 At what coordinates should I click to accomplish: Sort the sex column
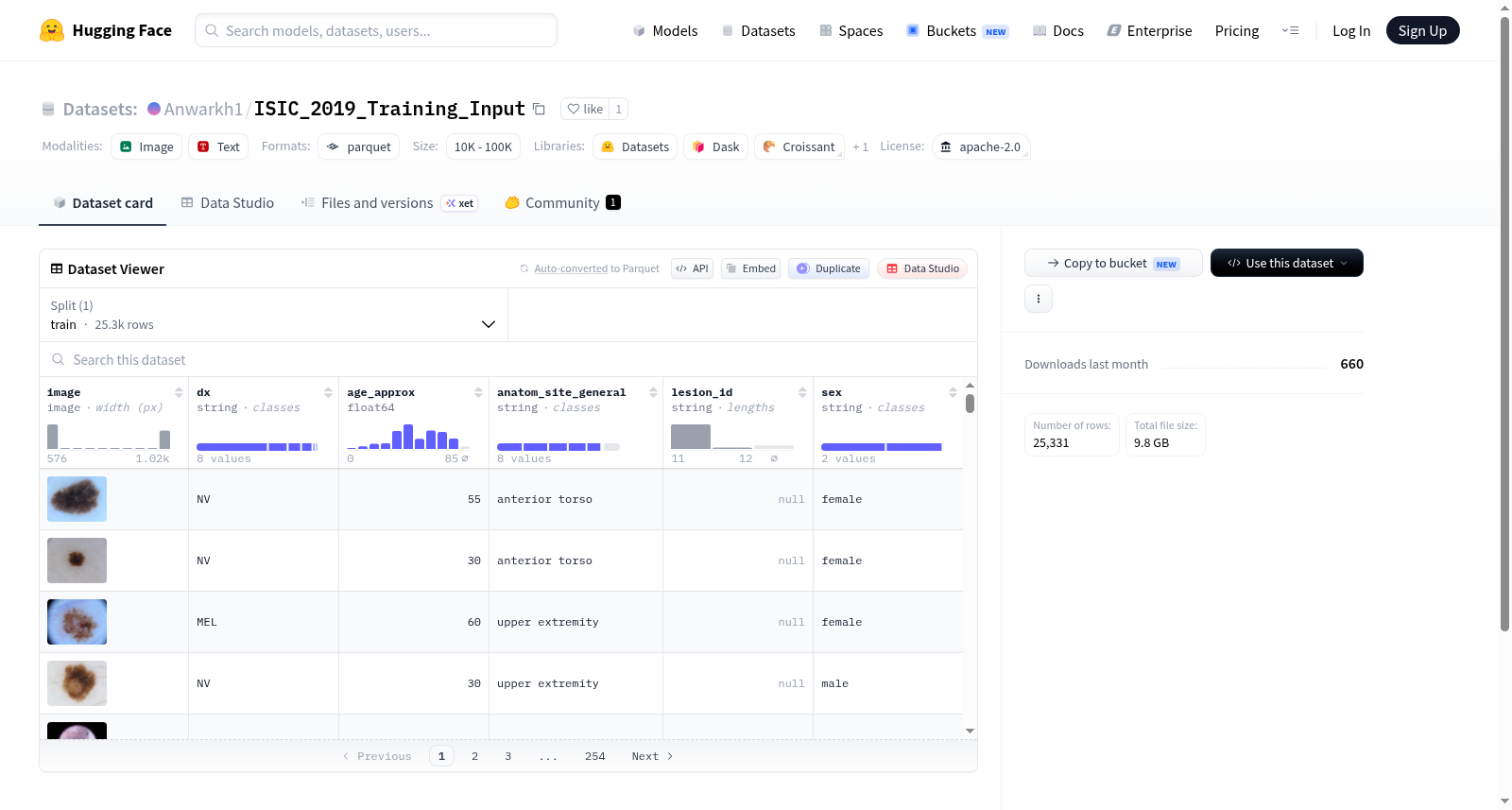click(953, 392)
